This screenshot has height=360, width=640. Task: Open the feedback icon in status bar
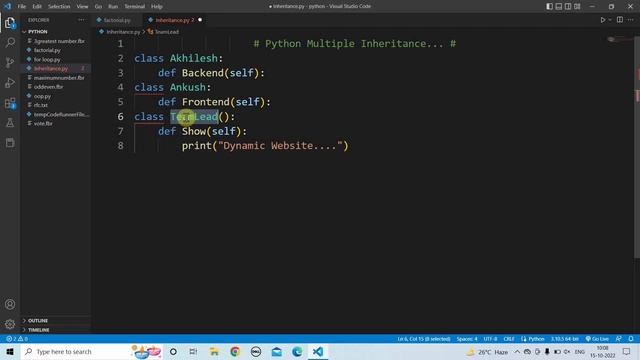pos(619,339)
